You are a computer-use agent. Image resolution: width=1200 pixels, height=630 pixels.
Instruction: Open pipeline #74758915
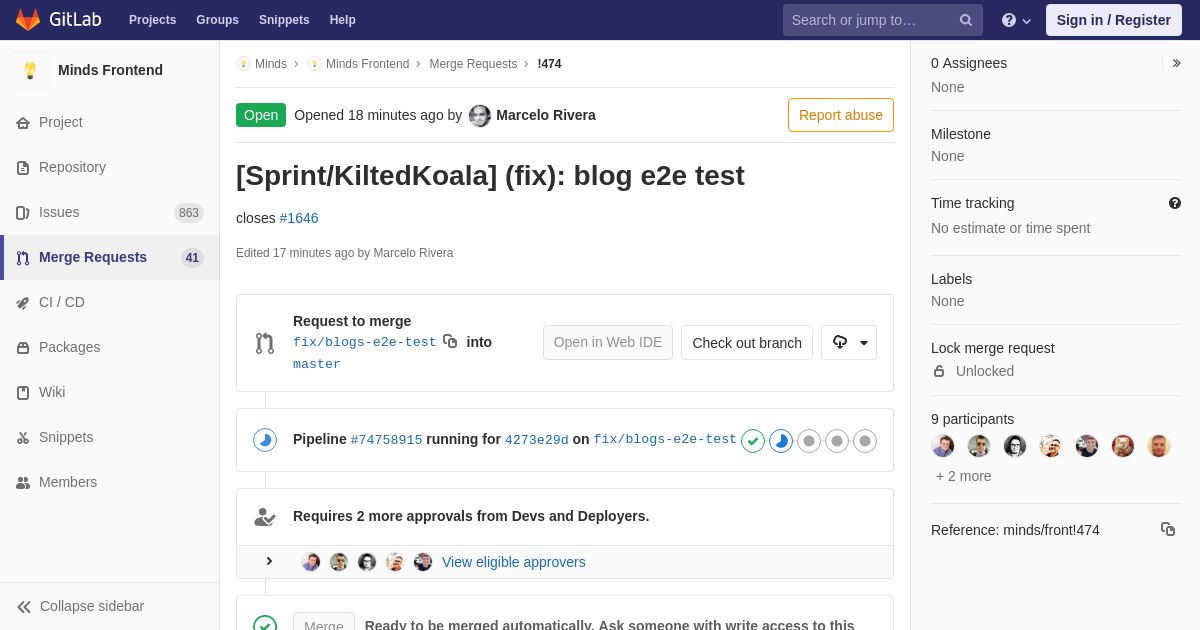(386, 440)
